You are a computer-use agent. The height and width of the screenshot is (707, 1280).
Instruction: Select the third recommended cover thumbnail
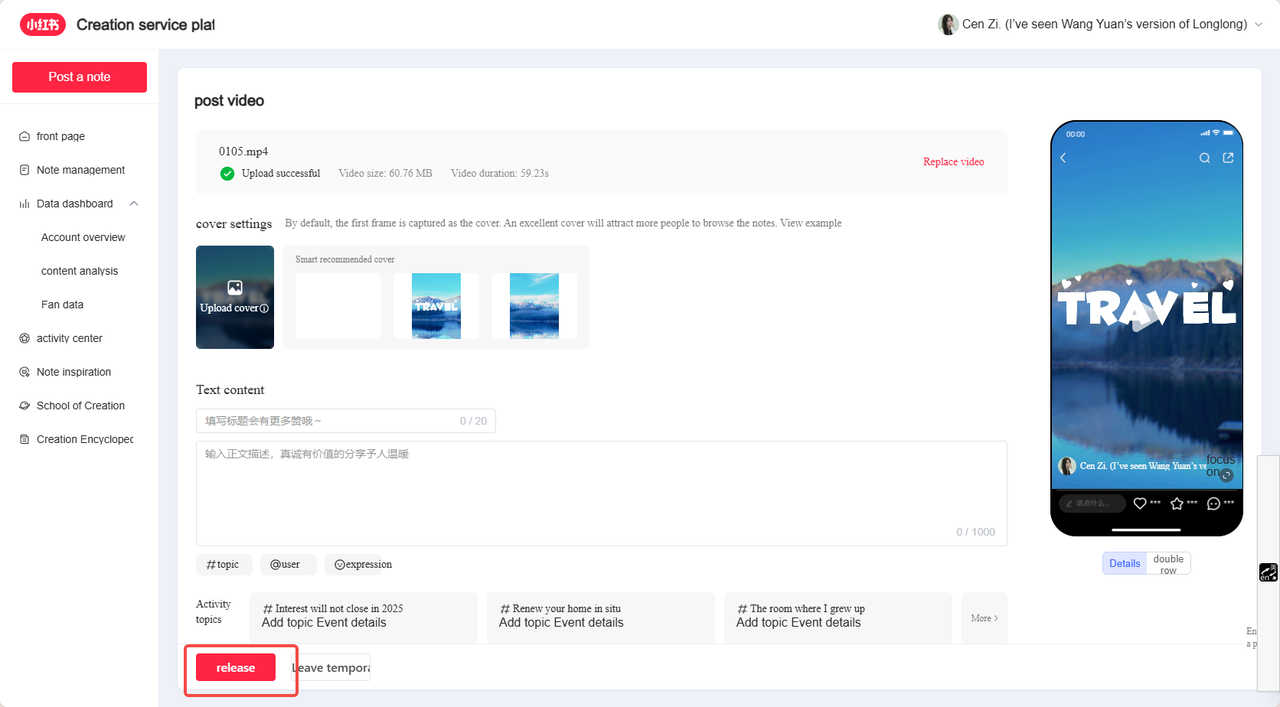(x=534, y=306)
